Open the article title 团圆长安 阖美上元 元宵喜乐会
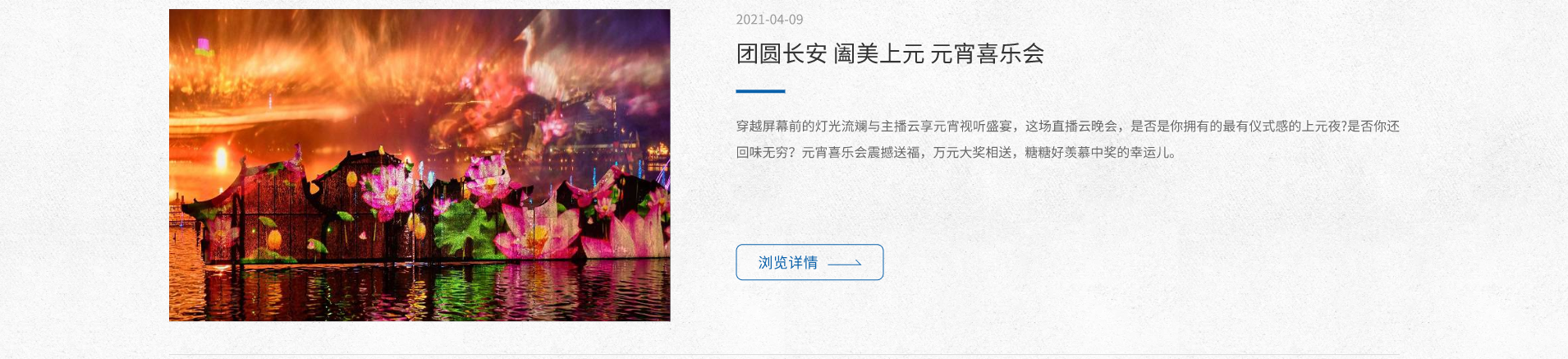The image size is (1568, 359). [x=890, y=54]
